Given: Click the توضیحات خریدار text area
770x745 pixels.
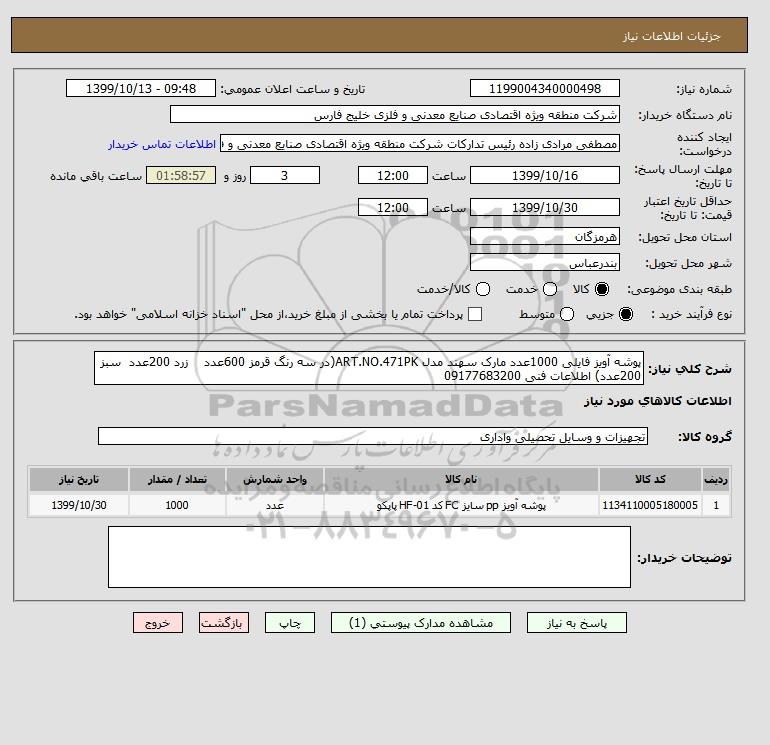Looking at the screenshot, I should pyautogui.click(x=369, y=557).
